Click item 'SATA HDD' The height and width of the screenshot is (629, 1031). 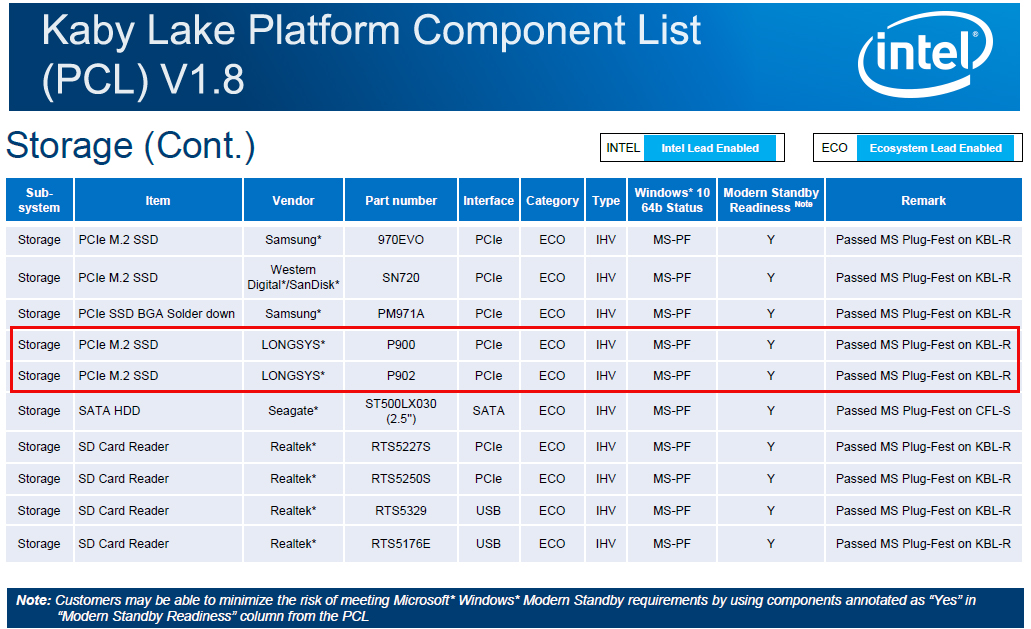click(109, 411)
